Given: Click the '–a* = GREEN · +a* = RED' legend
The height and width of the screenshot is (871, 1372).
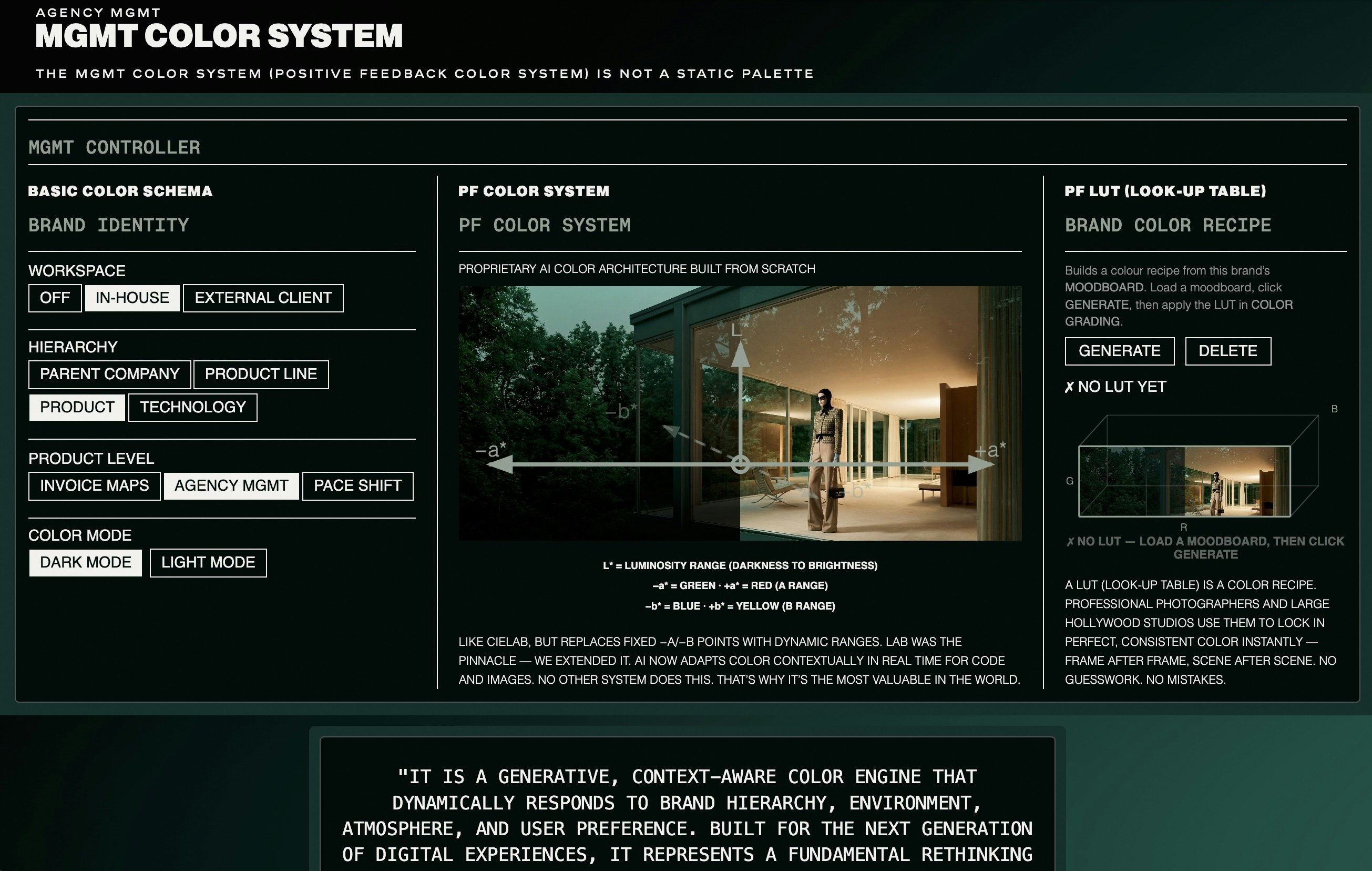Looking at the screenshot, I should 740,585.
